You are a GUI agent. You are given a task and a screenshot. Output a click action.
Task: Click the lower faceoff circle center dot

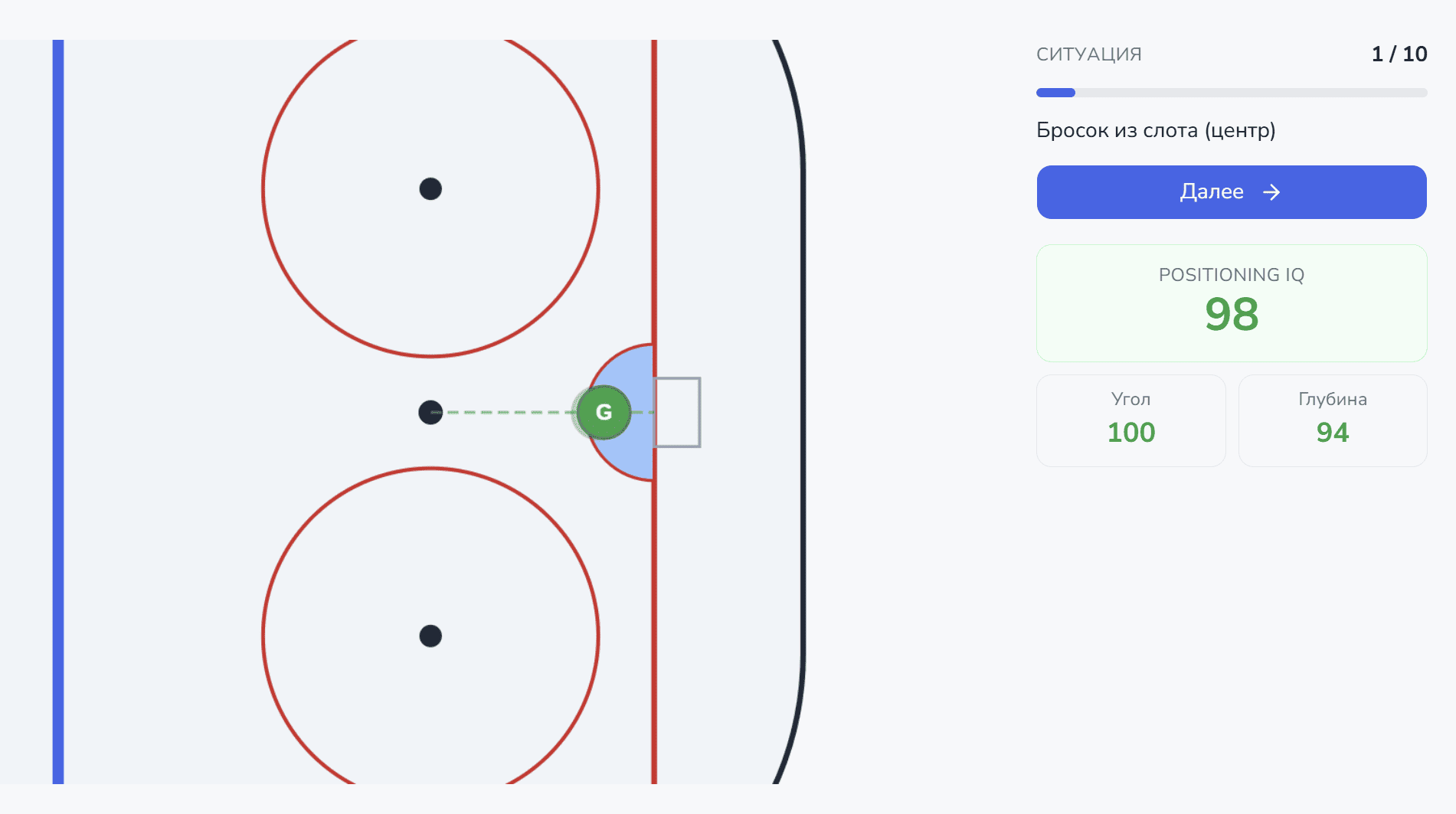coord(430,636)
